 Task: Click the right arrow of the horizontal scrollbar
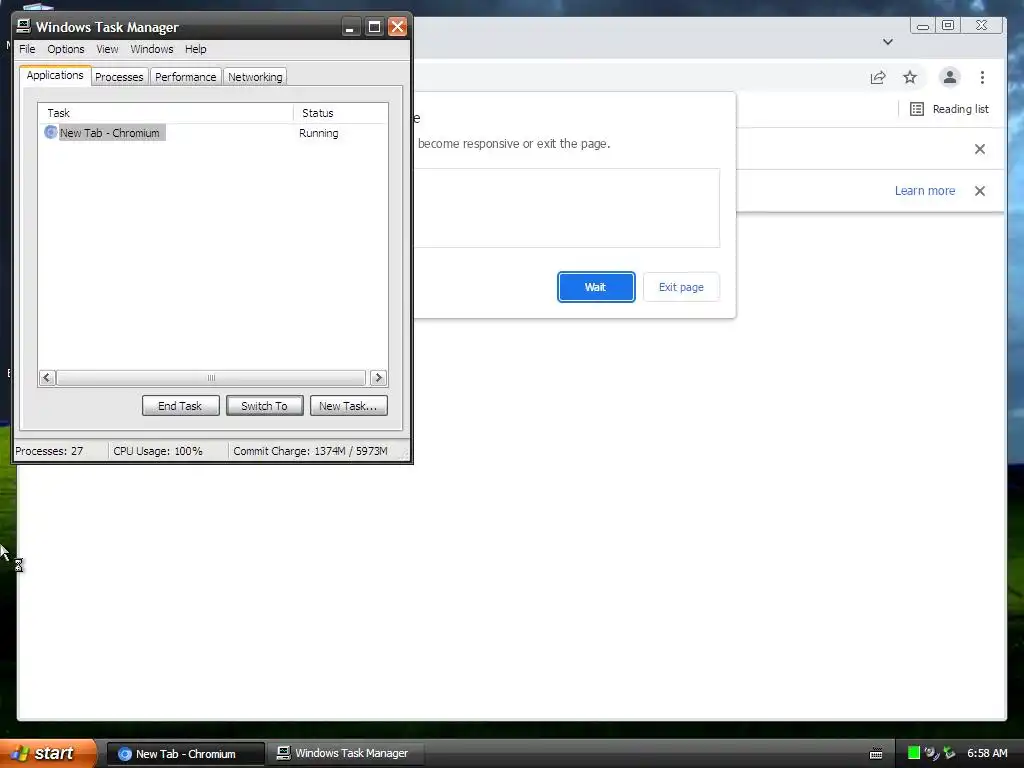click(x=378, y=377)
